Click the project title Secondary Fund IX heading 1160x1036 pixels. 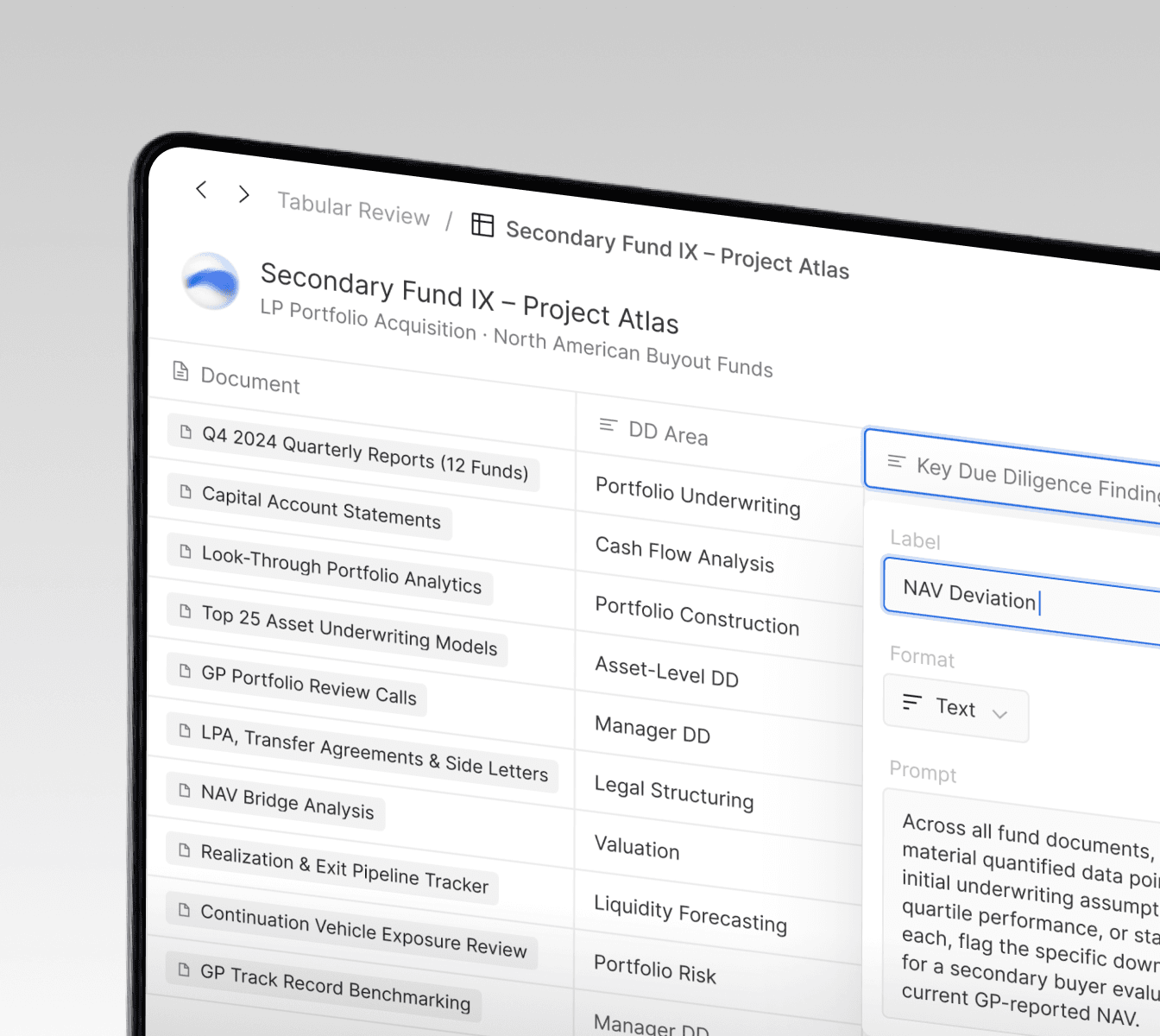point(470,298)
